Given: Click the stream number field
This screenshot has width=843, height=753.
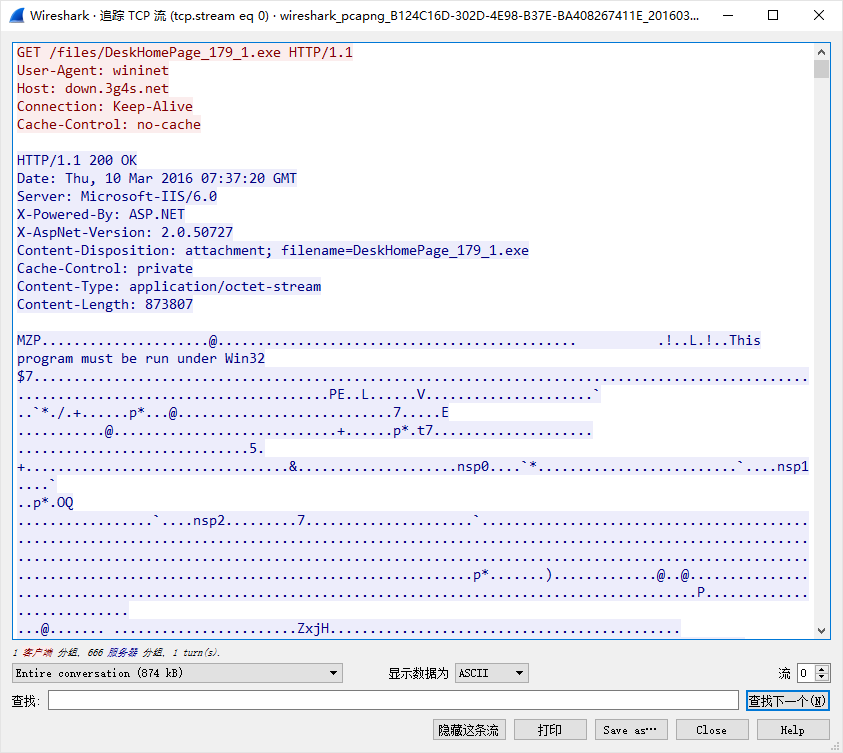Looking at the screenshot, I should click(807, 673).
